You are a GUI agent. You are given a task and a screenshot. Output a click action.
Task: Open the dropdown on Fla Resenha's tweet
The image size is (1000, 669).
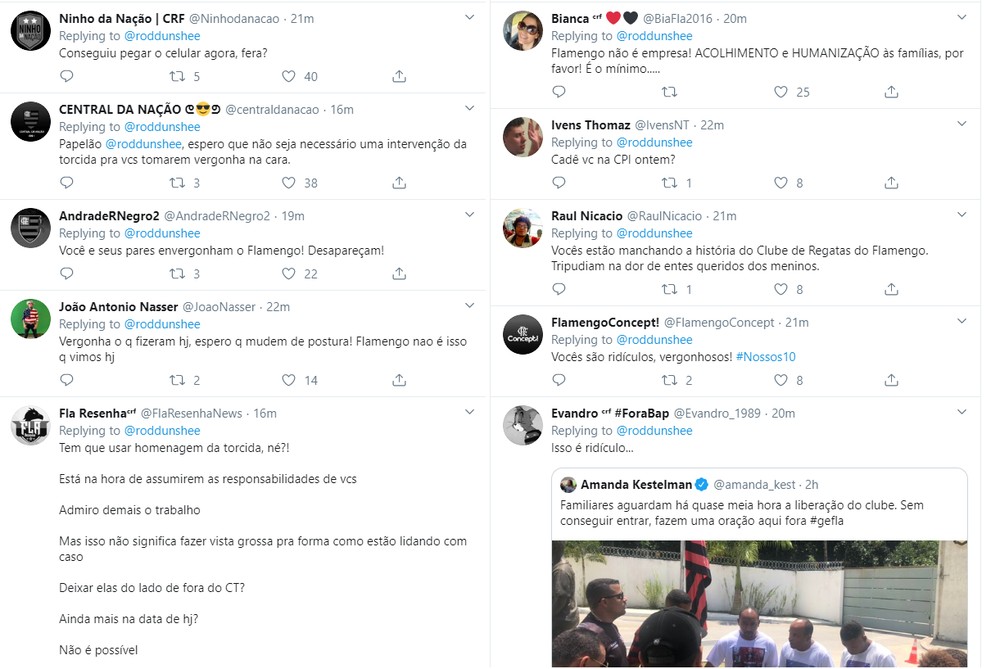(x=470, y=412)
